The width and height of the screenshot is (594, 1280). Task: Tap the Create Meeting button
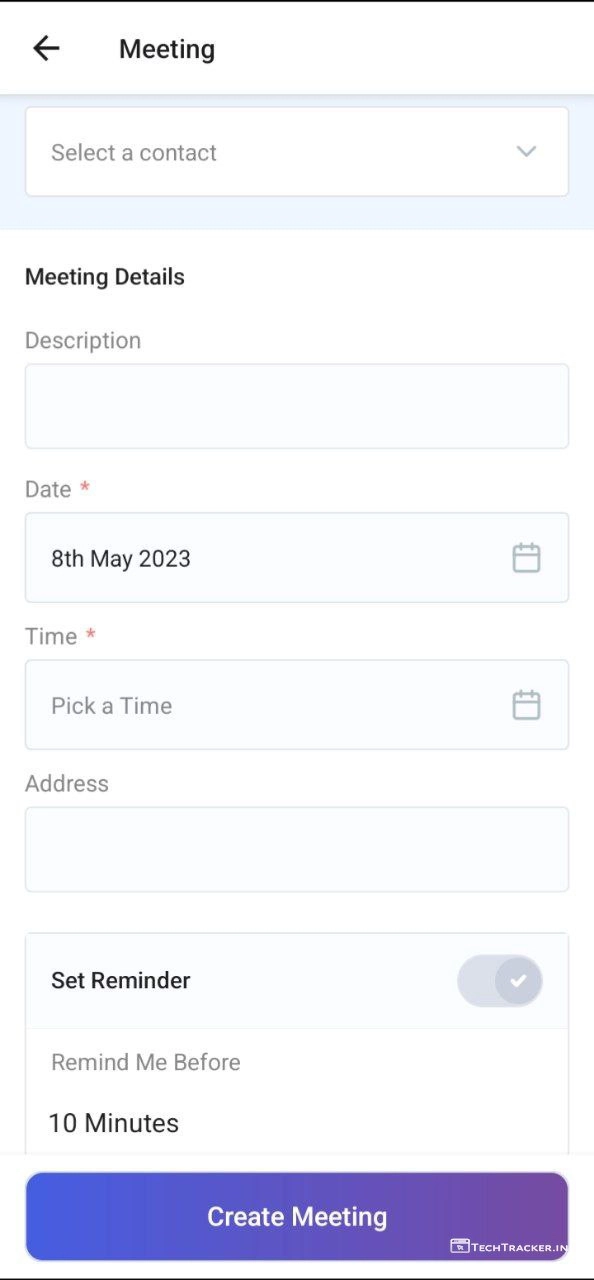point(297,1216)
